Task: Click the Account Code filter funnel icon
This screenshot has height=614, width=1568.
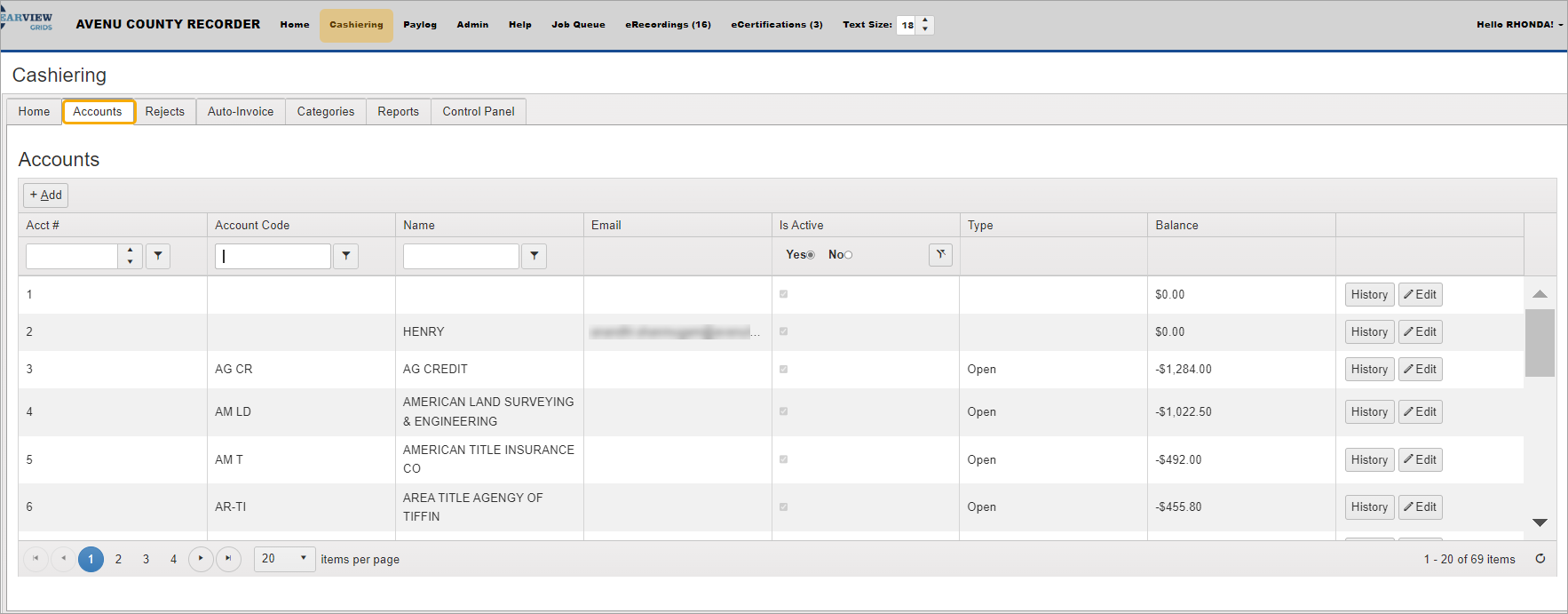Action: 345,256
